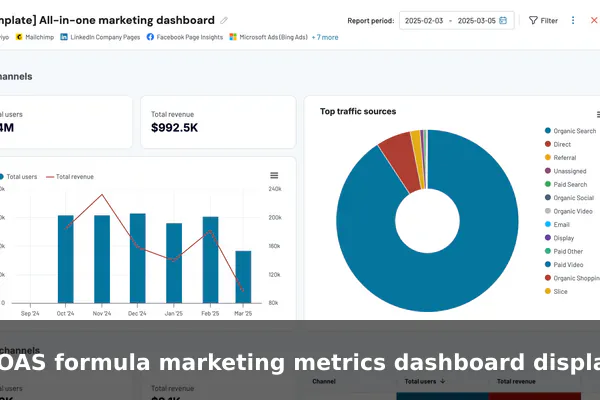Click the Oct '24 bar
The height and width of the screenshot is (400, 600).
66,259
